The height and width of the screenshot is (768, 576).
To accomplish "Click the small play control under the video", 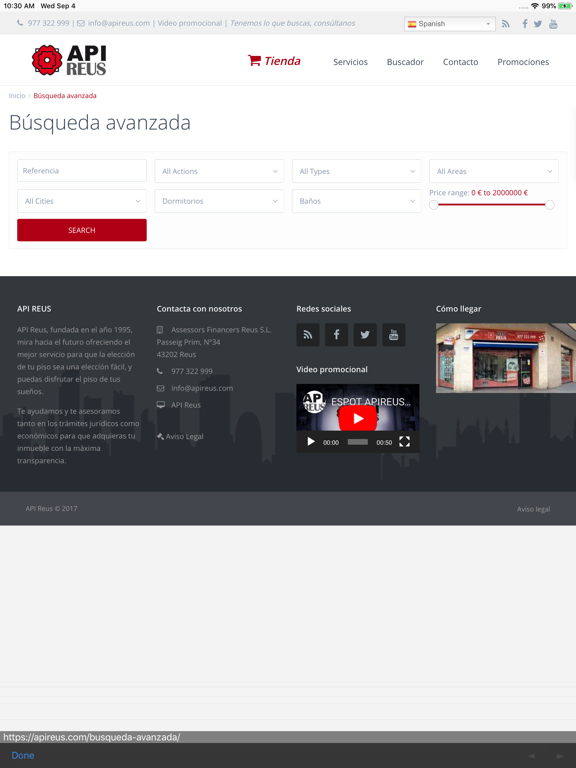I will coord(311,442).
